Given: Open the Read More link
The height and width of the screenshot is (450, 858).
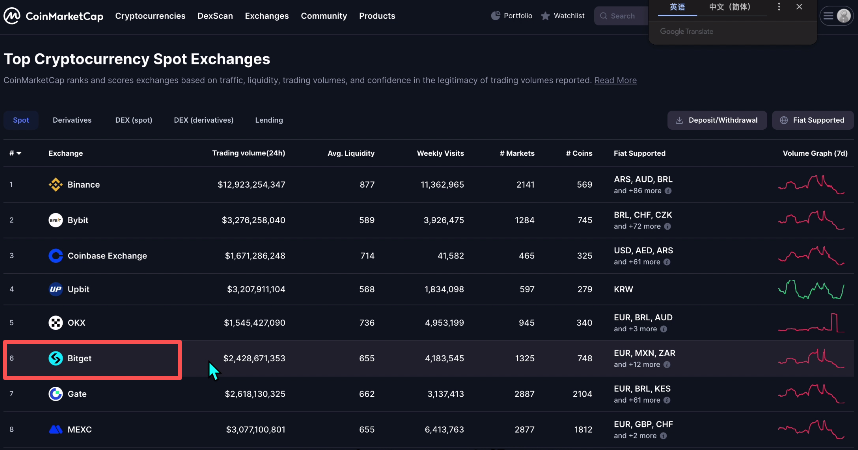Looking at the screenshot, I should coord(615,80).
